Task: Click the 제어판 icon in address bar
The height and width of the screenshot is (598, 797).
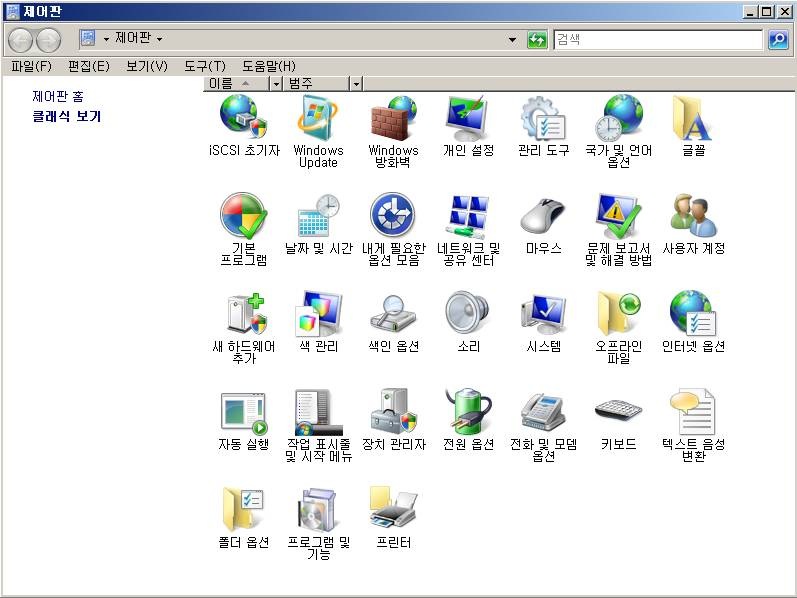Action: [88, 38]
